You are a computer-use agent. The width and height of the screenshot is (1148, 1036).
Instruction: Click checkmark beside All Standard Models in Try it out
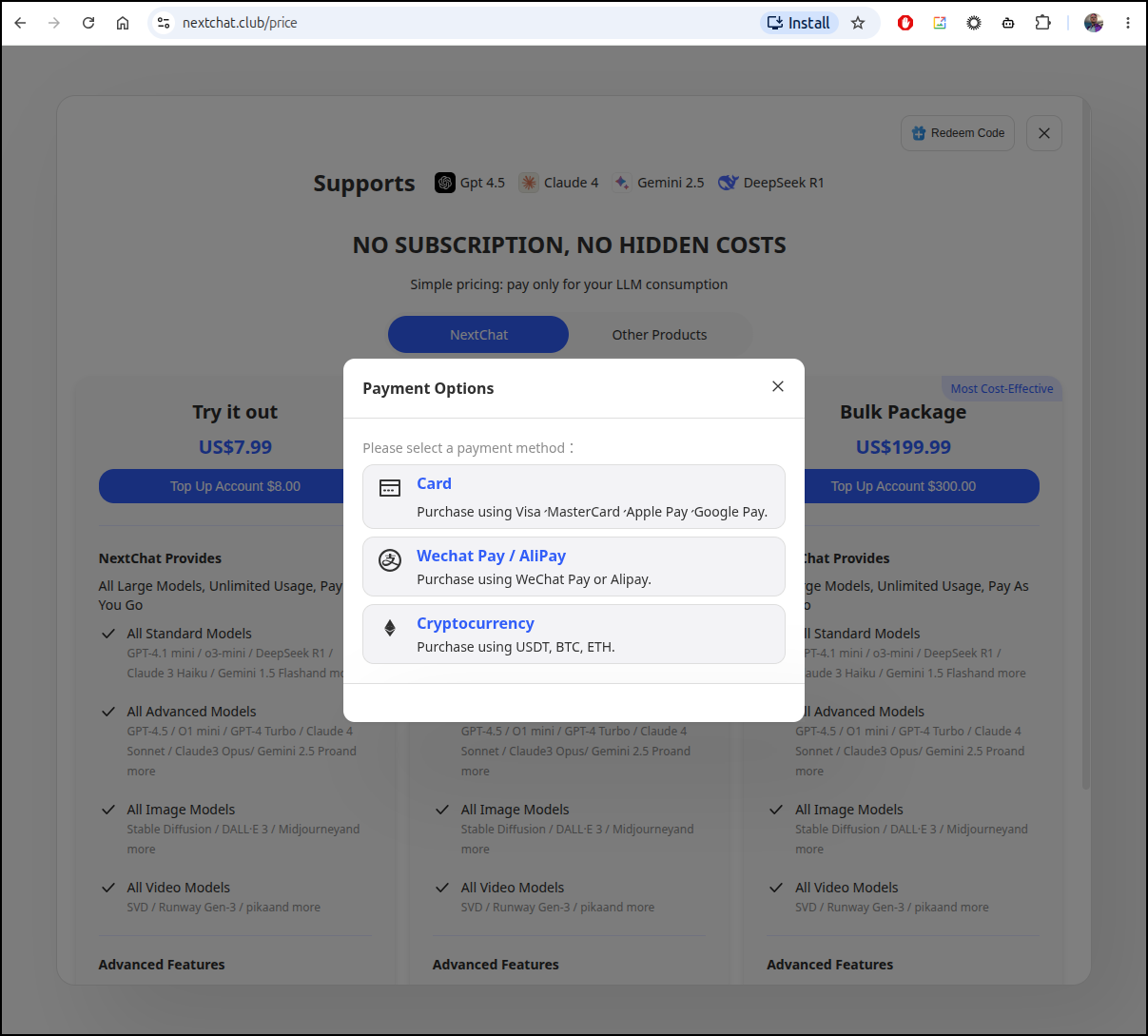pos(108,634)
